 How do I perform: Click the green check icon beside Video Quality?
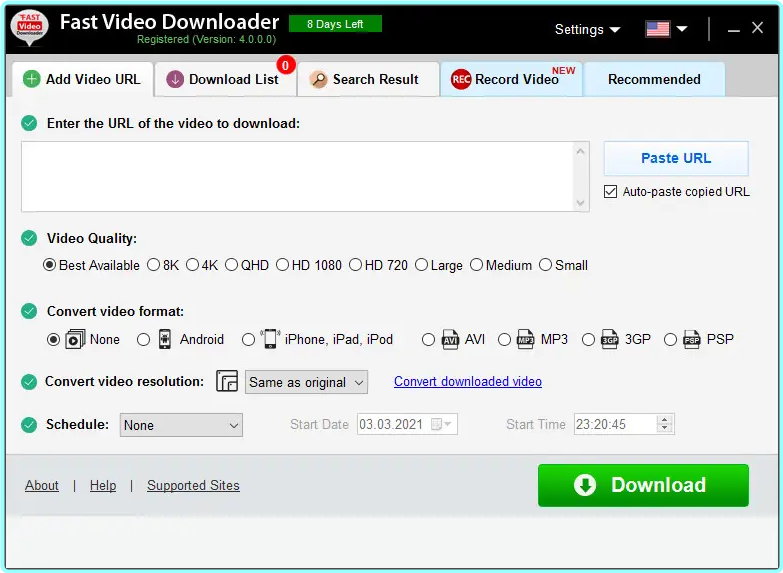29,238
